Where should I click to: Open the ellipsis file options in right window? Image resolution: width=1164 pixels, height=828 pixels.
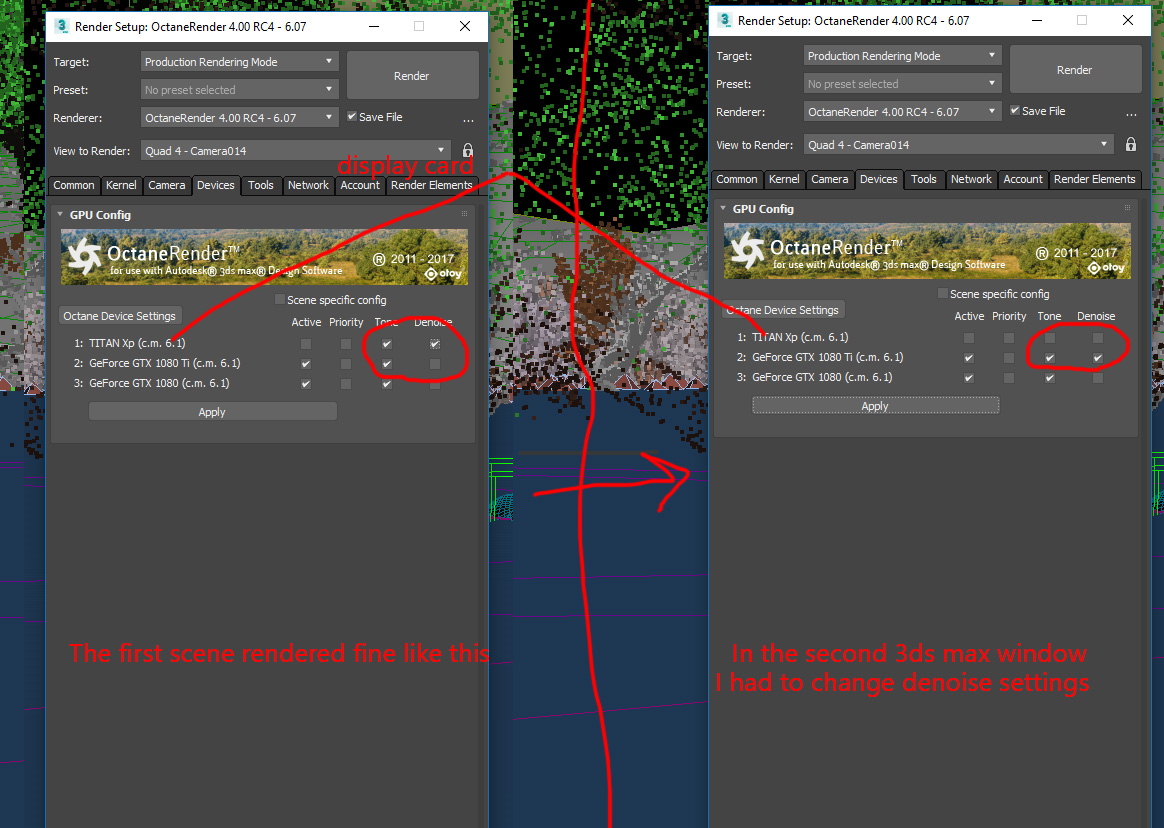1131,113
